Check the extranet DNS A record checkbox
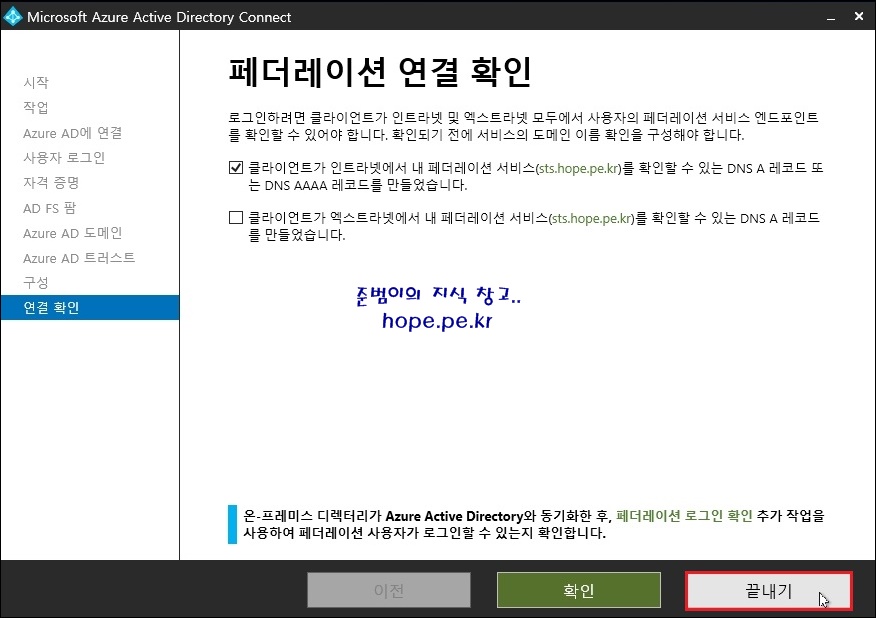 [236, 217]
